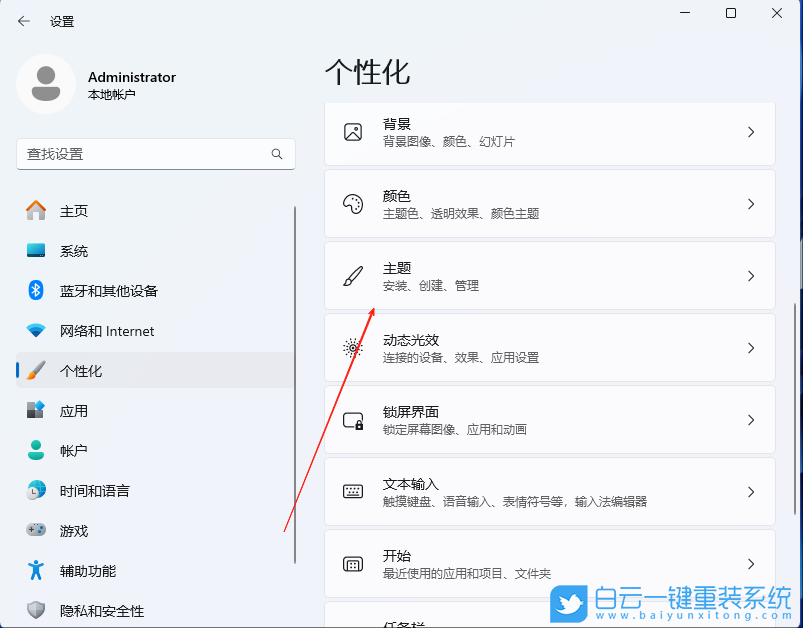Expand the 开始 settings row chevron
Screen dimensions: 803x628
click(749, 564)
